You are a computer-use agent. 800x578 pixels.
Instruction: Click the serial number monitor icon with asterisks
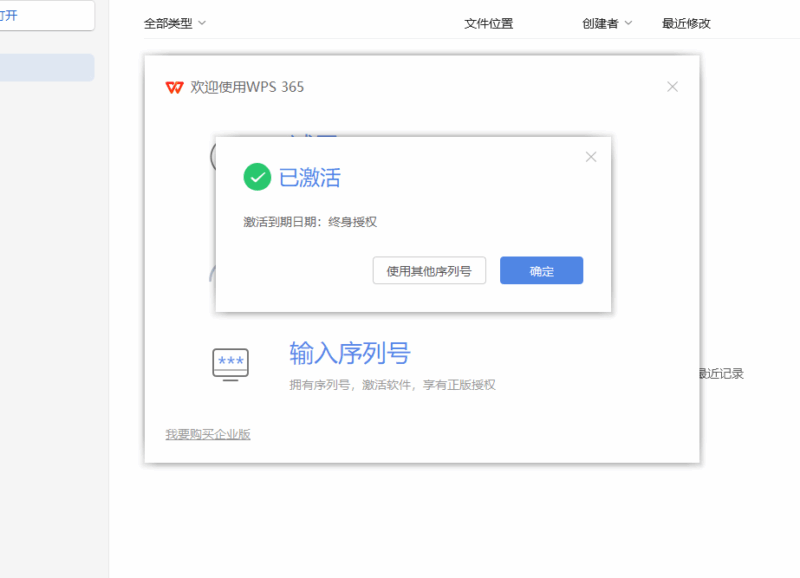pyautogui.click(x=230, y=363)
